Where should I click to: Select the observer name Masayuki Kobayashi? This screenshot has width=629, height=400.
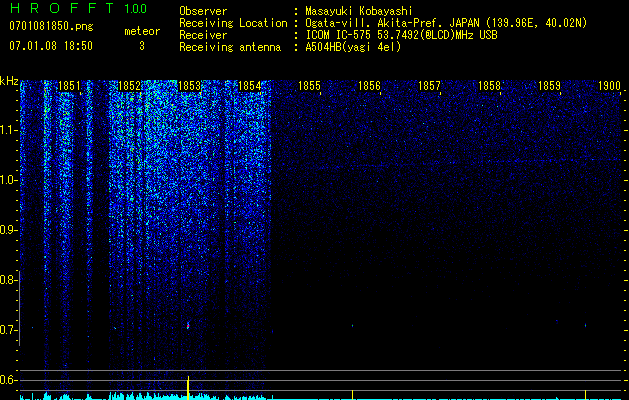(359, 11)
